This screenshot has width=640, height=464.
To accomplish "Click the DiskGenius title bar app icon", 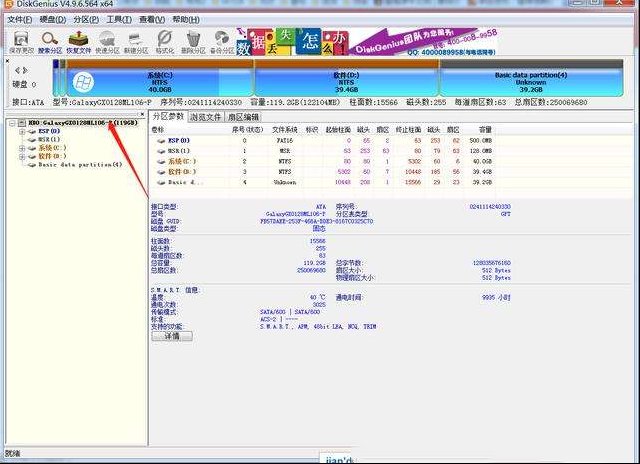I will pos(7,4).
